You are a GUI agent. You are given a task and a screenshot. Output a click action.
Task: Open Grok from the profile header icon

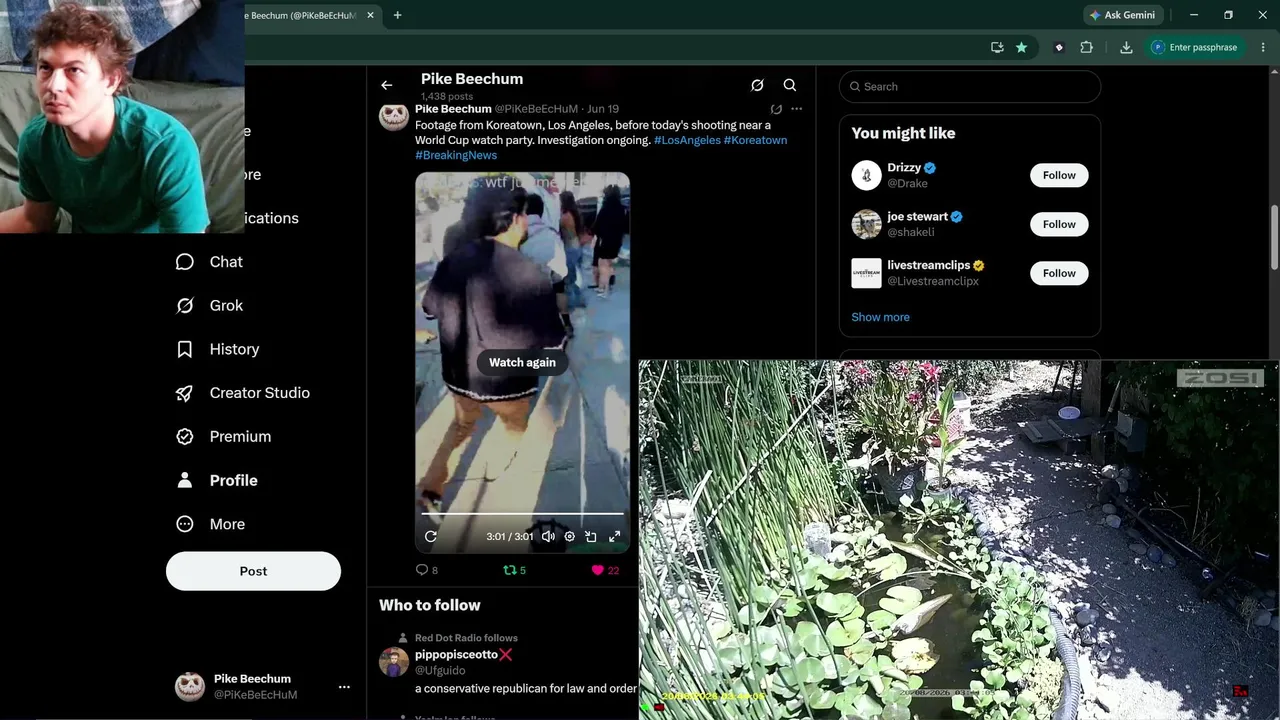tap(757, 85)
